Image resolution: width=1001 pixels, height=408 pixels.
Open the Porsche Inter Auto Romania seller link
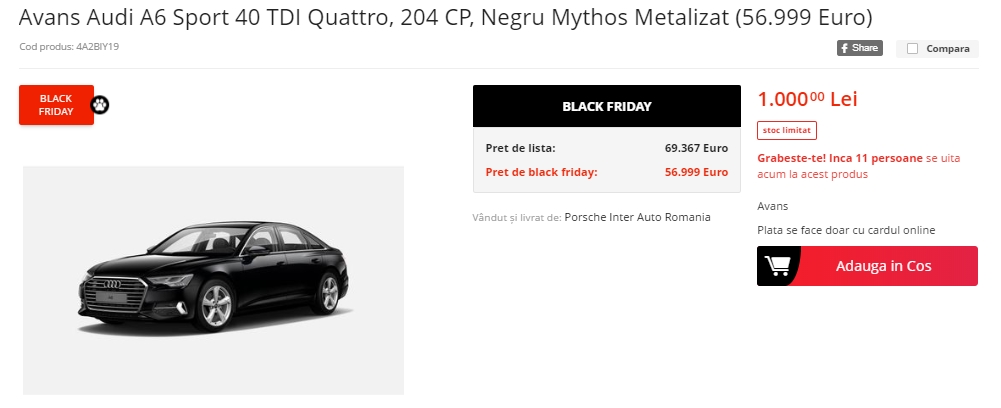point(637,217)
